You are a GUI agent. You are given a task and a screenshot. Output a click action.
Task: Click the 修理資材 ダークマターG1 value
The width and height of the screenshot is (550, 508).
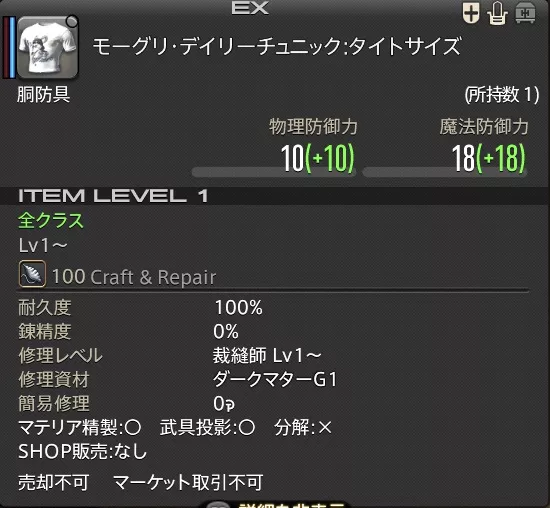click(x=275, y=379)
